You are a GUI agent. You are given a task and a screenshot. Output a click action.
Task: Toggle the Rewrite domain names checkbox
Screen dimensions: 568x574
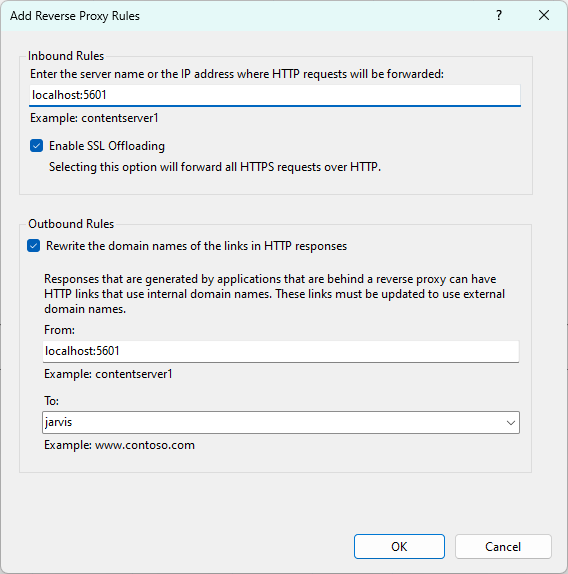pos(33,246)
